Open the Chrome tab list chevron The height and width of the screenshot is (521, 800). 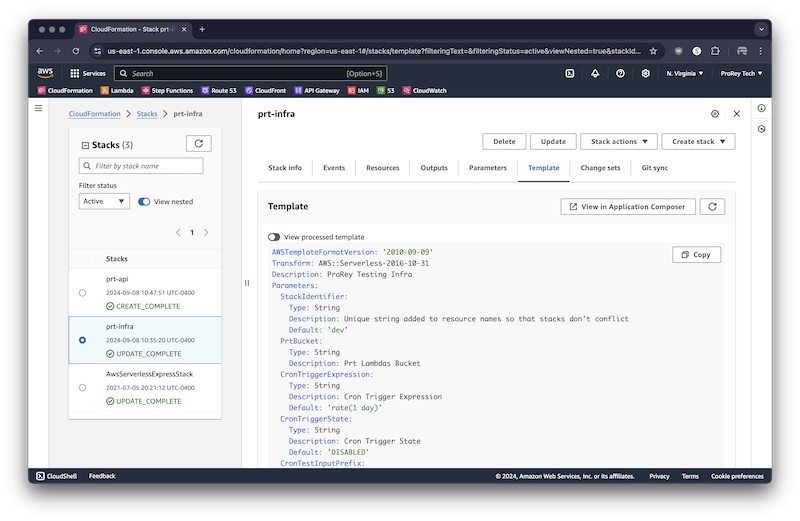[761, 30]
